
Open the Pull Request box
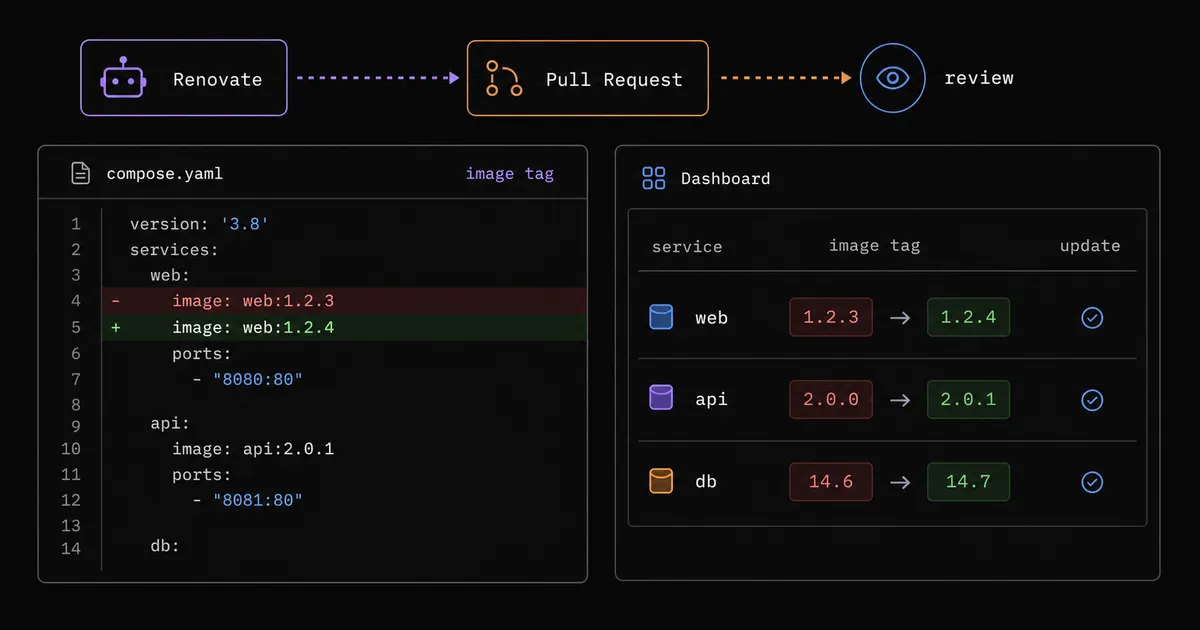tap(588, 78)
